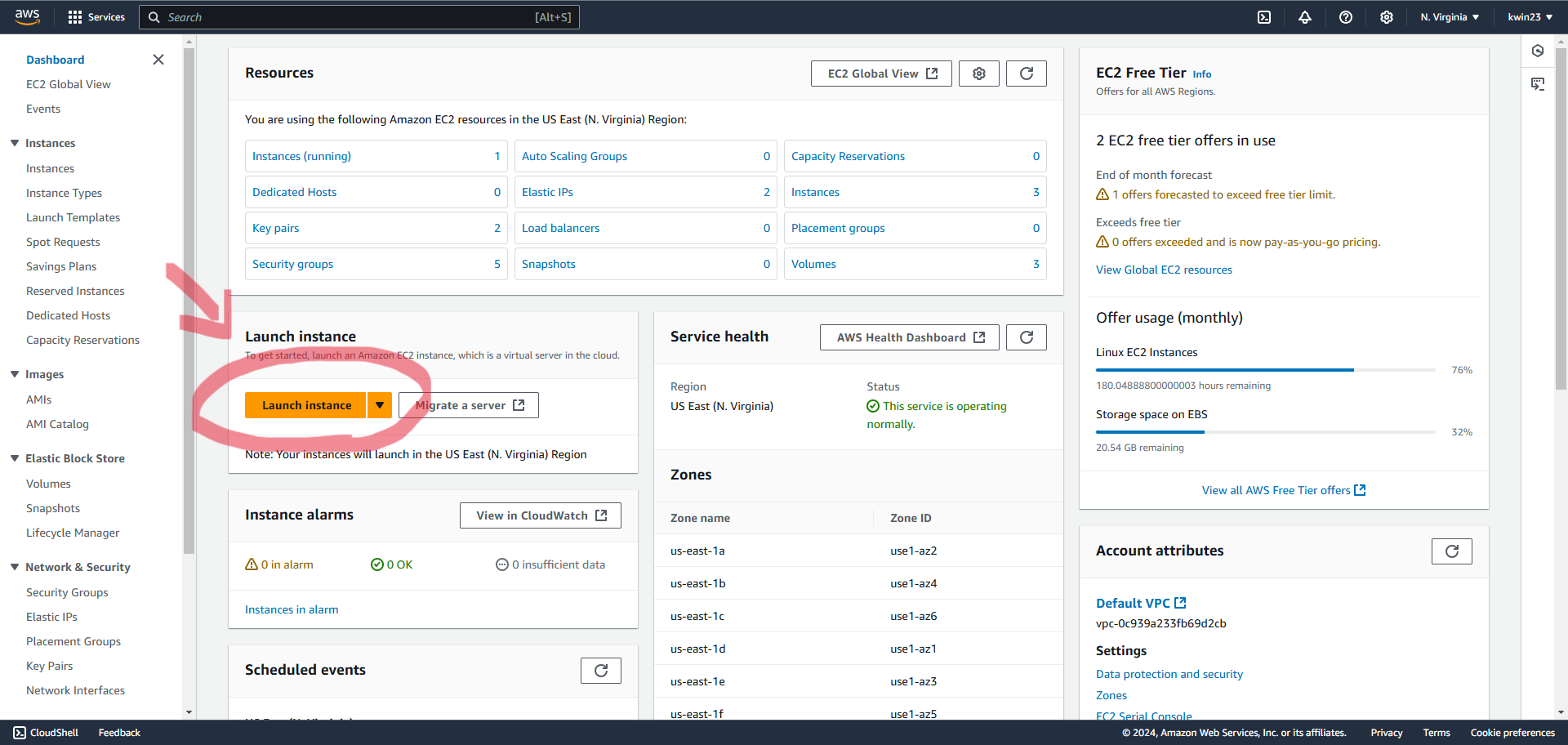Open the right side clock panel icon
Screen dimensions: 1568x745
coord(1538,51)
